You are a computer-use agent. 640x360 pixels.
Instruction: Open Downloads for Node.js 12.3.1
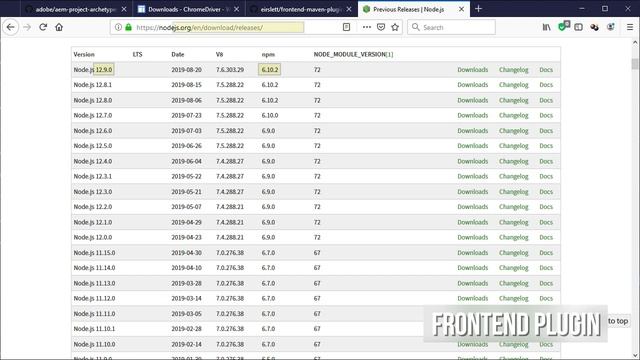[472, 176]
